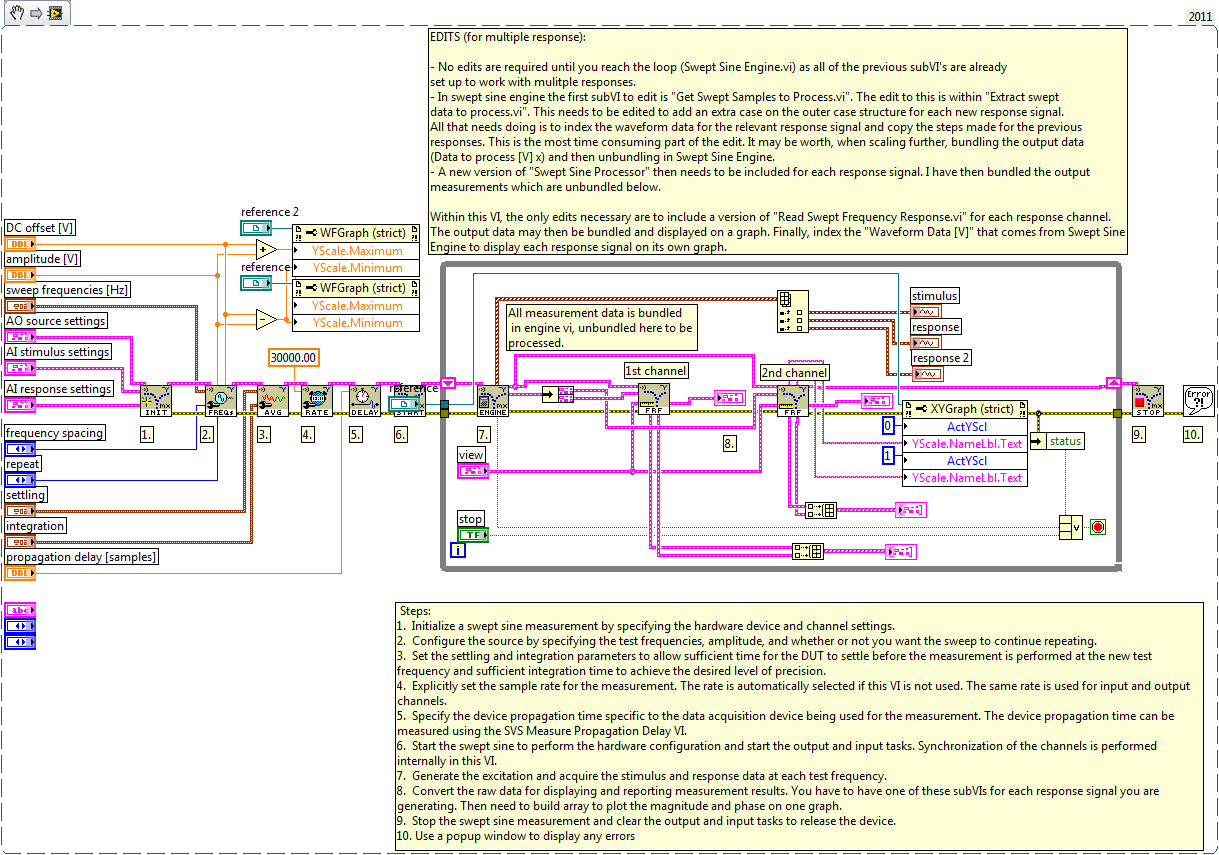Viewport: 1219px width, 855px height.
Task: Select the RATE subVI node
Action: pos(316,400)
